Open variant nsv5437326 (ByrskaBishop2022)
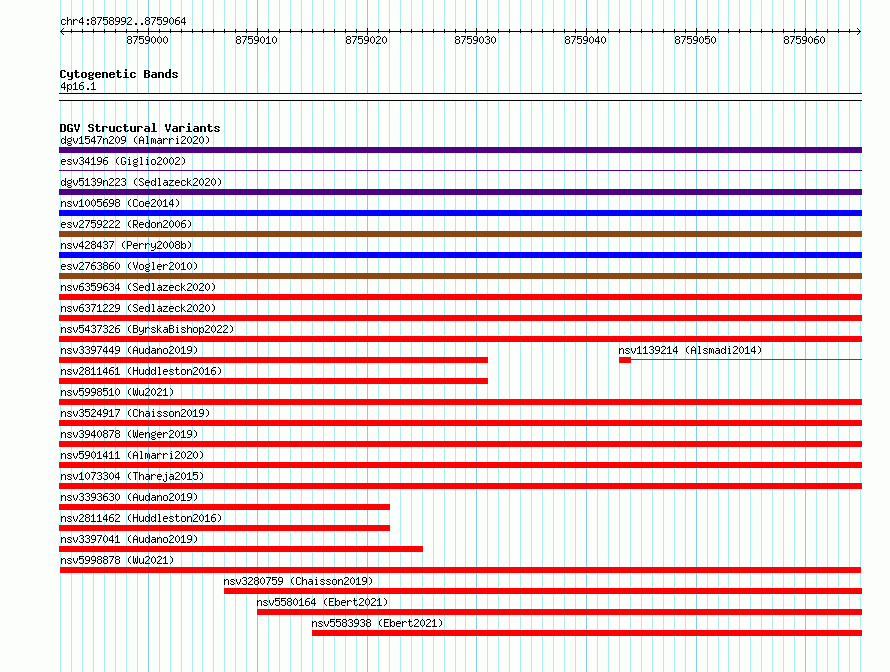This screenshot has width=890, height=672. [147, 329]
